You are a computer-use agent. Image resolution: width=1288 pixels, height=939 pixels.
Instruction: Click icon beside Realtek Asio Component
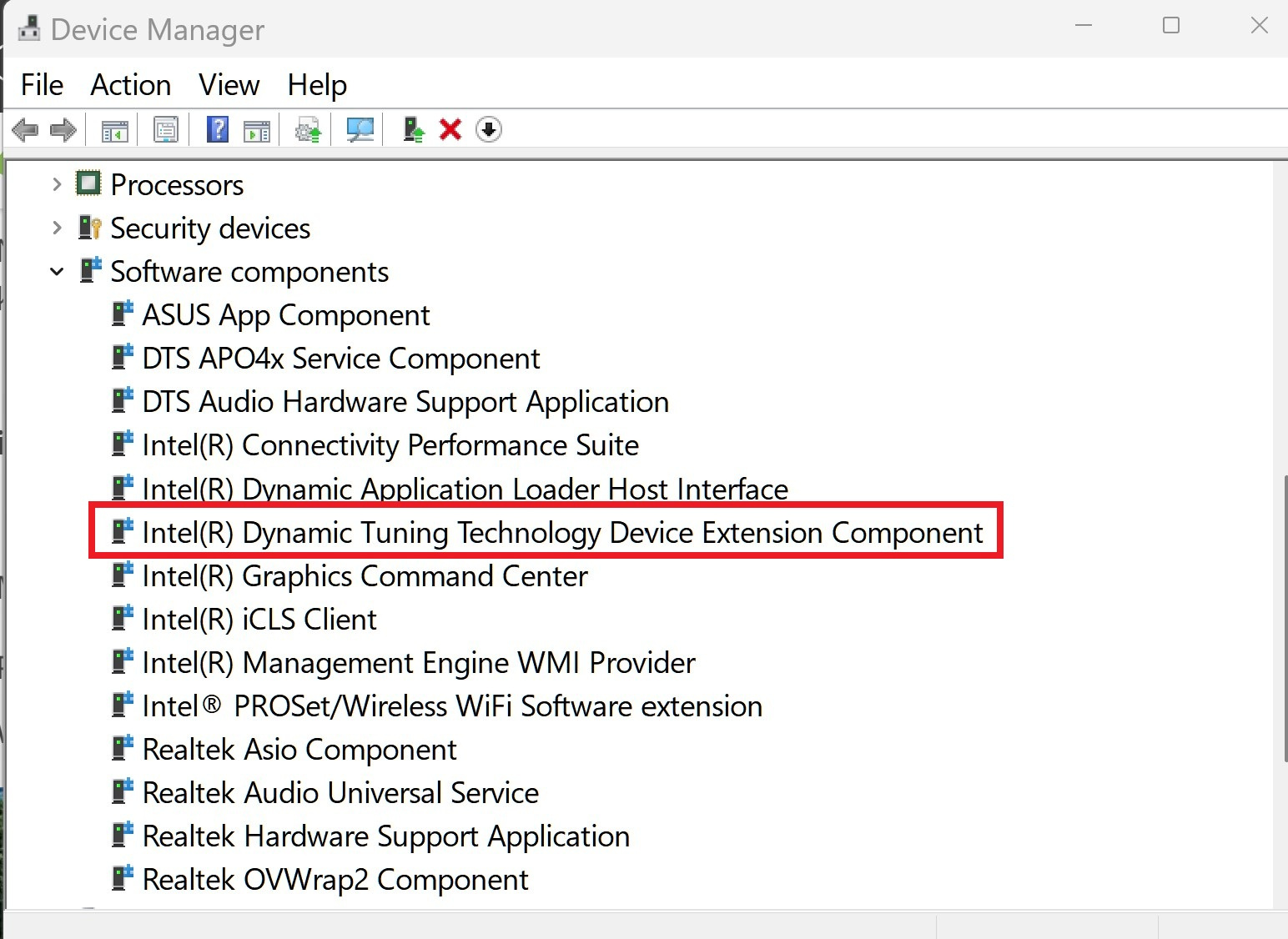tap(123, 748)
